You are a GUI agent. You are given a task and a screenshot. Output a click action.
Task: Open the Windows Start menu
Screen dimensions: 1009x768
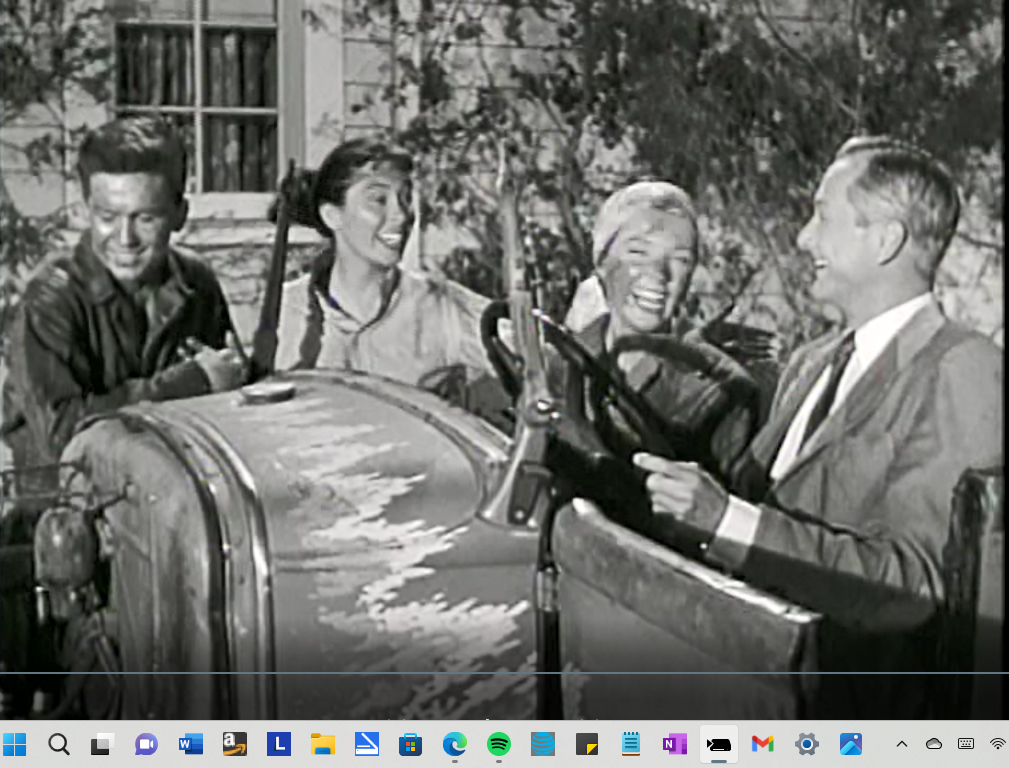pos(15,744)
